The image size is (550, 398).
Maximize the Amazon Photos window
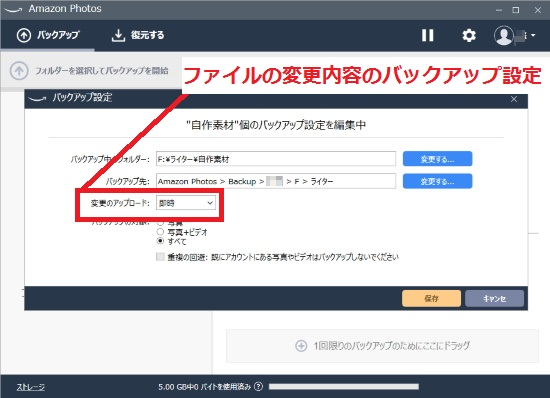coord(516,10)
